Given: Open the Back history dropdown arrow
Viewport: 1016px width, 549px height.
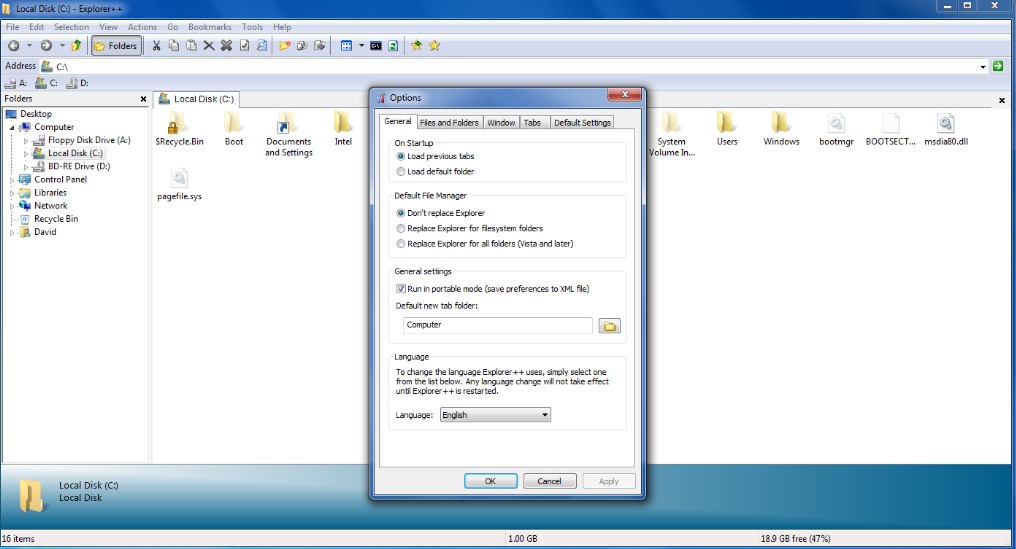Looking at the screenshot, I should (29, 45).
